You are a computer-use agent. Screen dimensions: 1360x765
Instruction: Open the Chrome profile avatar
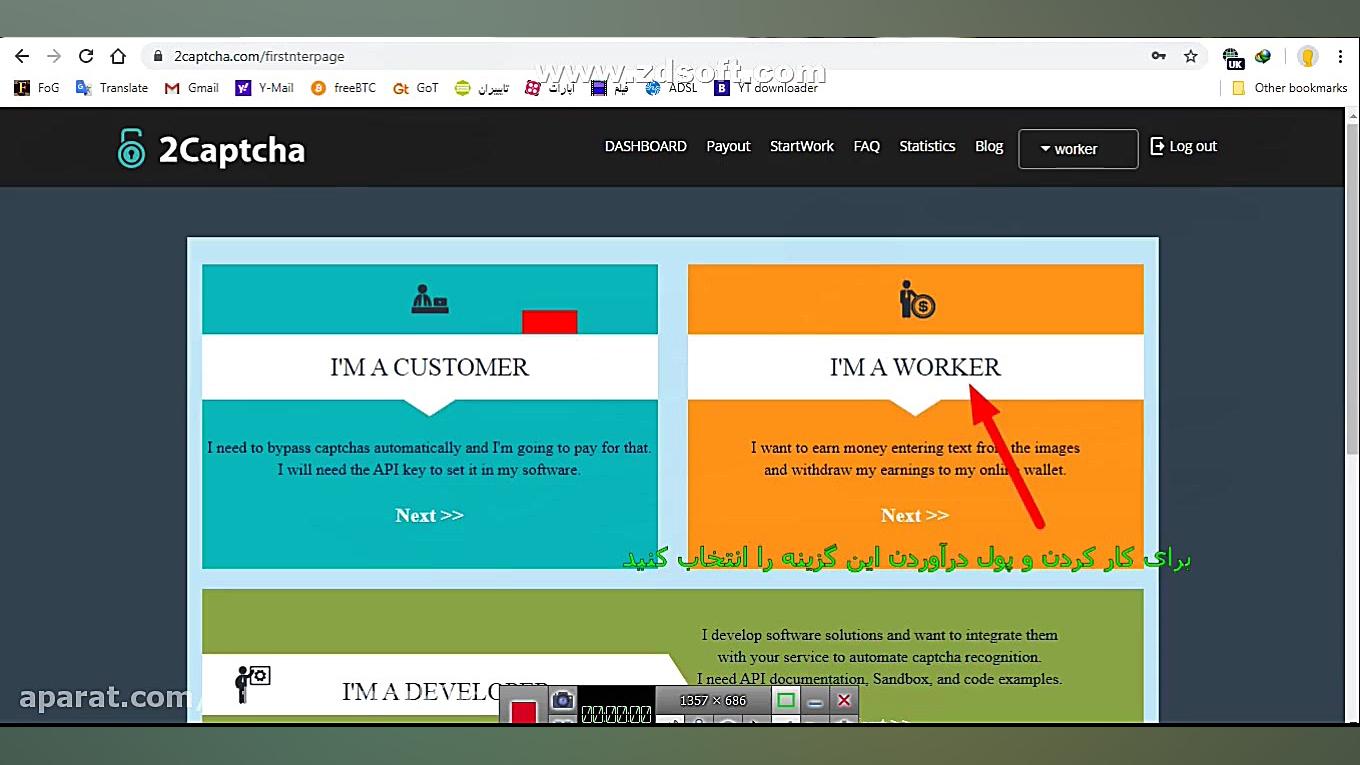(1307, 56)
